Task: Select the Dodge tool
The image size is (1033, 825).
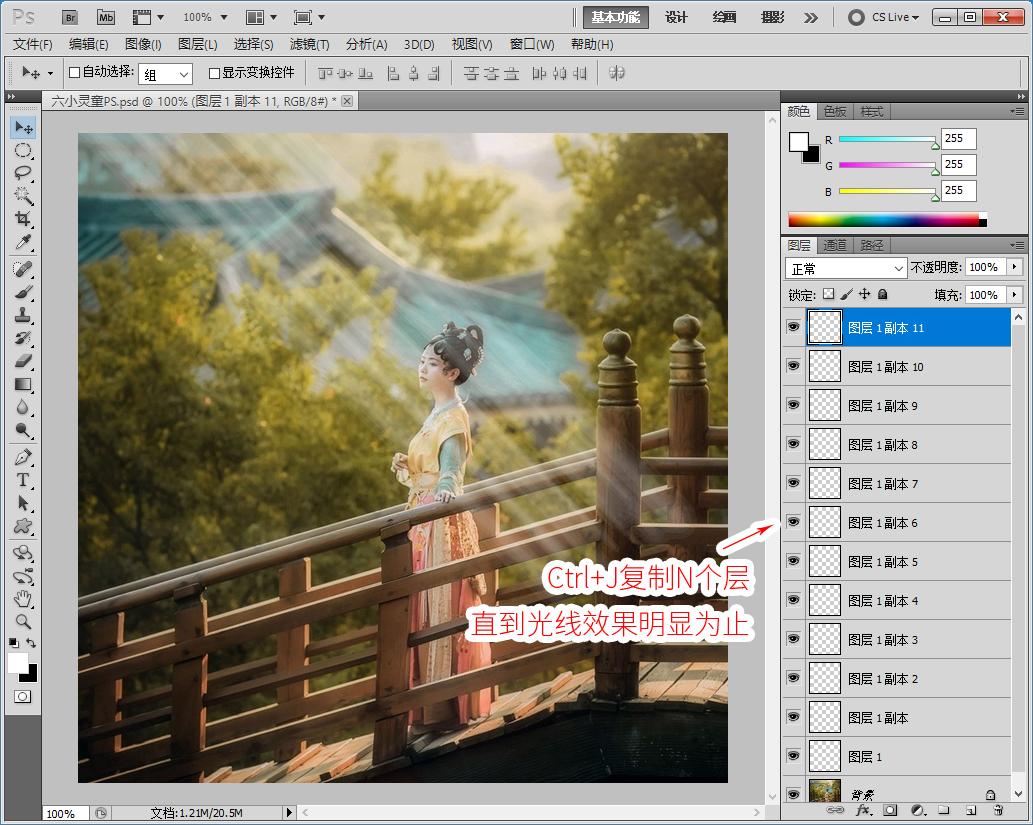Action: point(23,430)
